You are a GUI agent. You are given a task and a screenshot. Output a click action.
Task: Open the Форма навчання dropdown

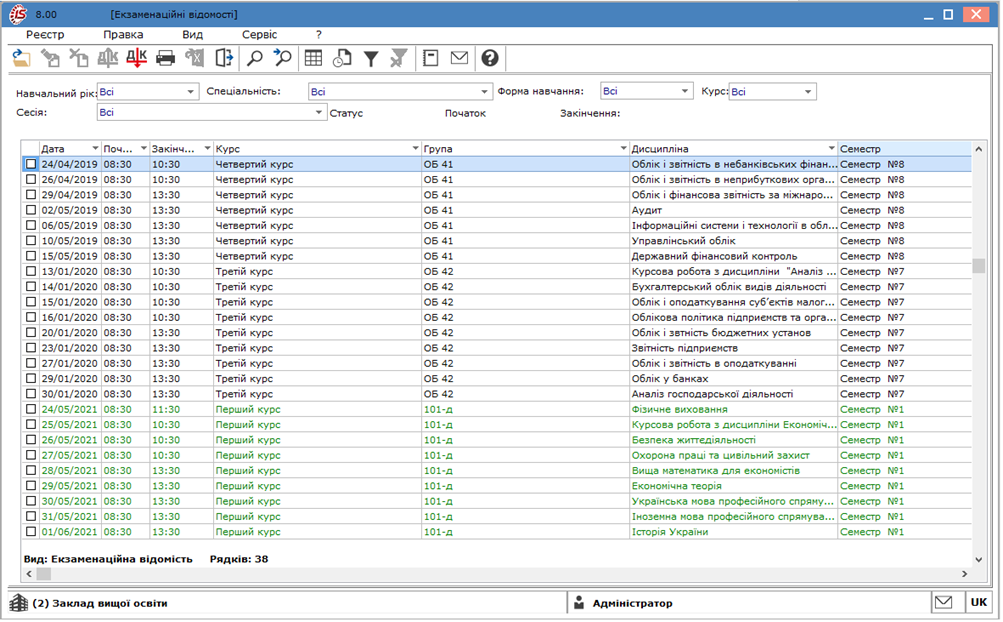click(684, 92)
